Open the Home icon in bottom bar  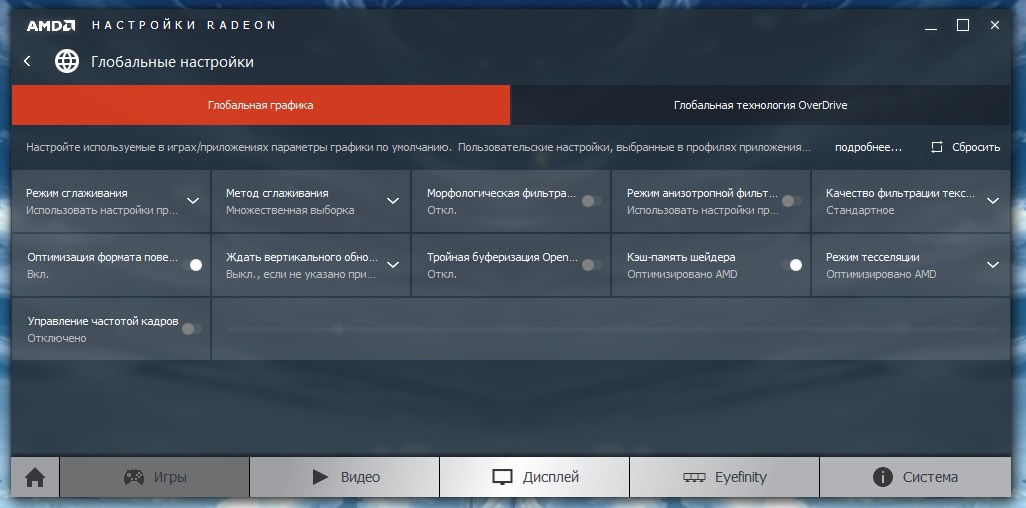coord(35,477)
